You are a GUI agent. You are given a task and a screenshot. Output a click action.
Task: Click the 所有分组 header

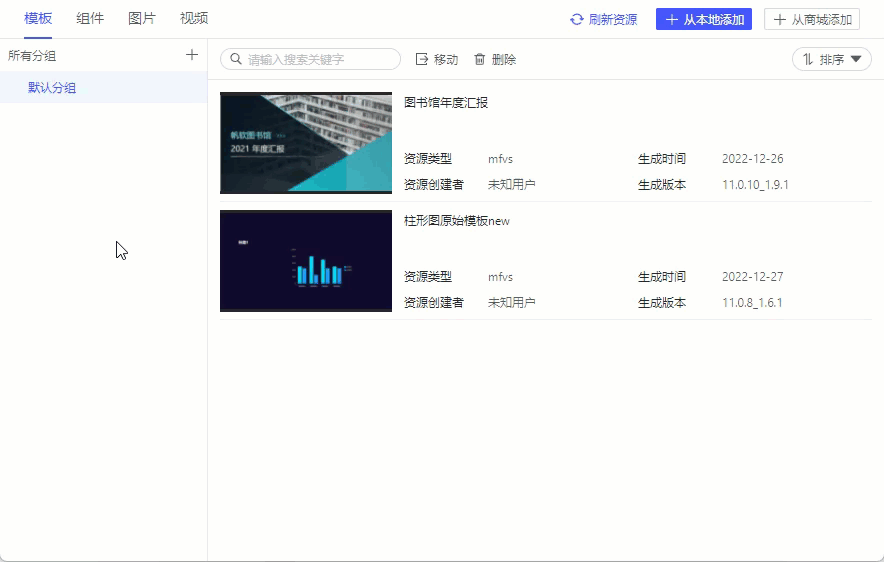click(32, 55)
